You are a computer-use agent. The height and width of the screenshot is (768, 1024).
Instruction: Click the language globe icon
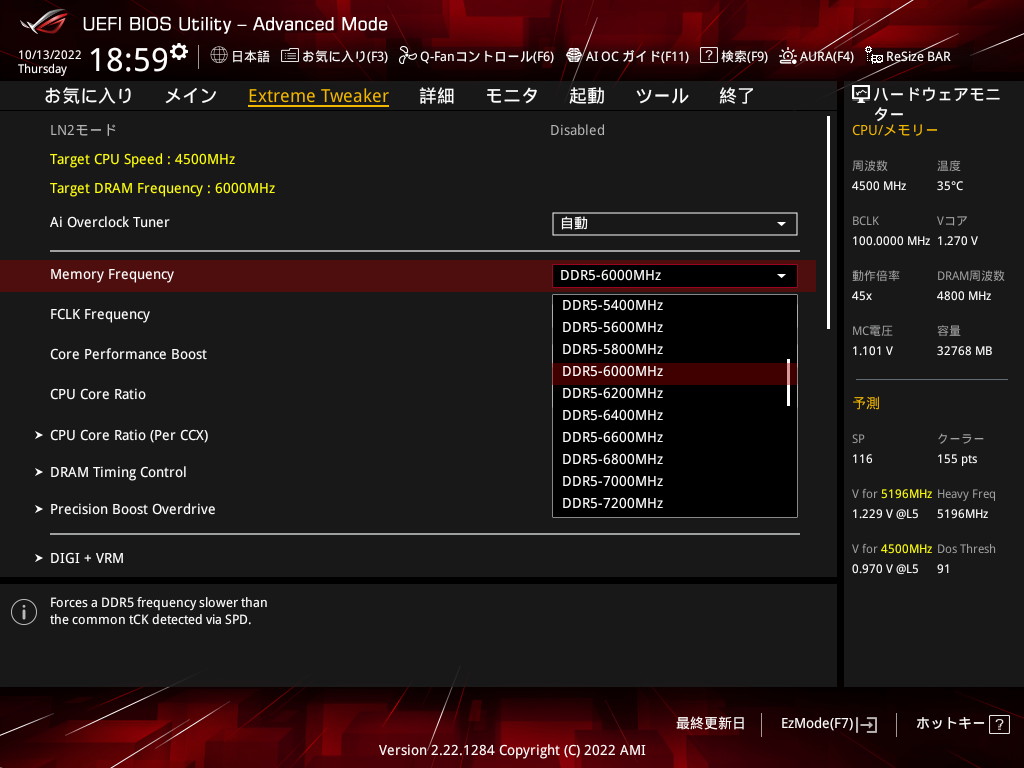[219, 56]
